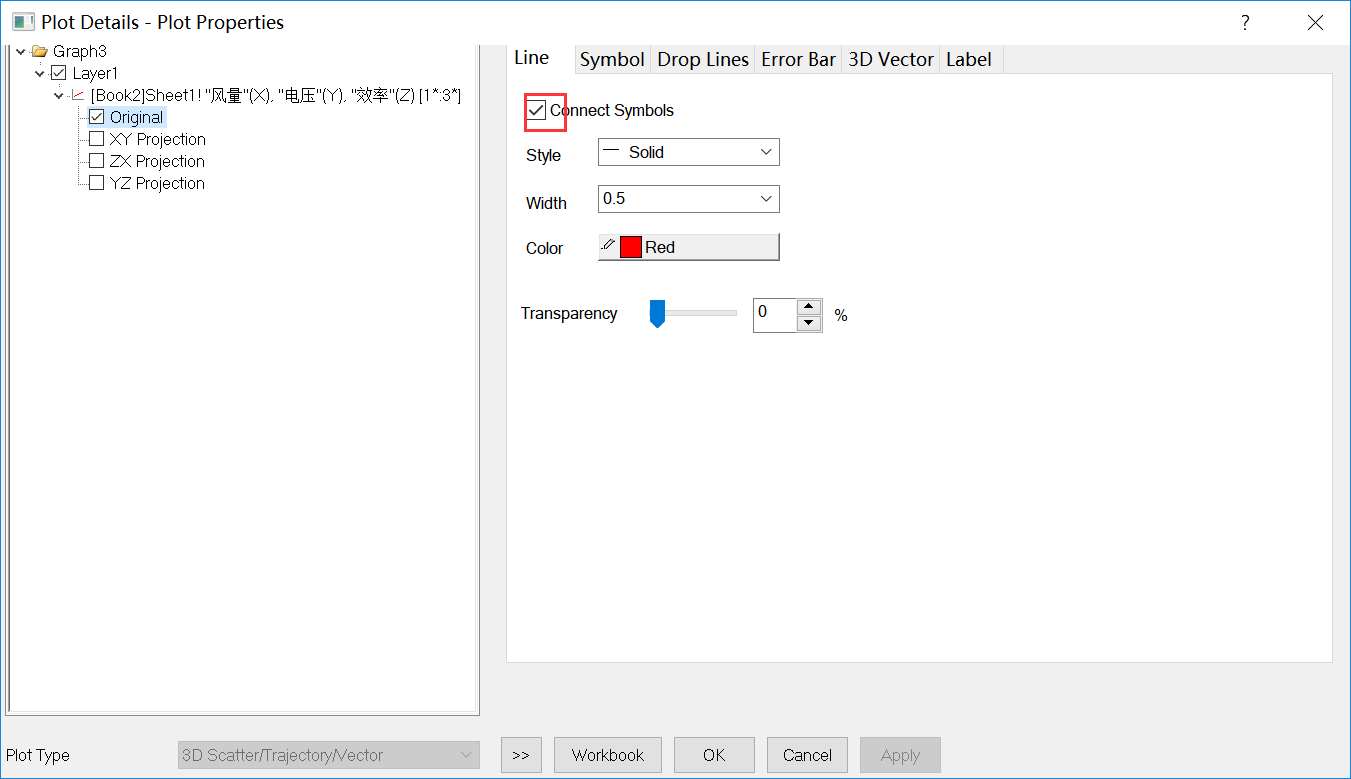Open the line Style dropdown
The height and width of the screenshot is (779, 1351).
[x=766, y=151]
